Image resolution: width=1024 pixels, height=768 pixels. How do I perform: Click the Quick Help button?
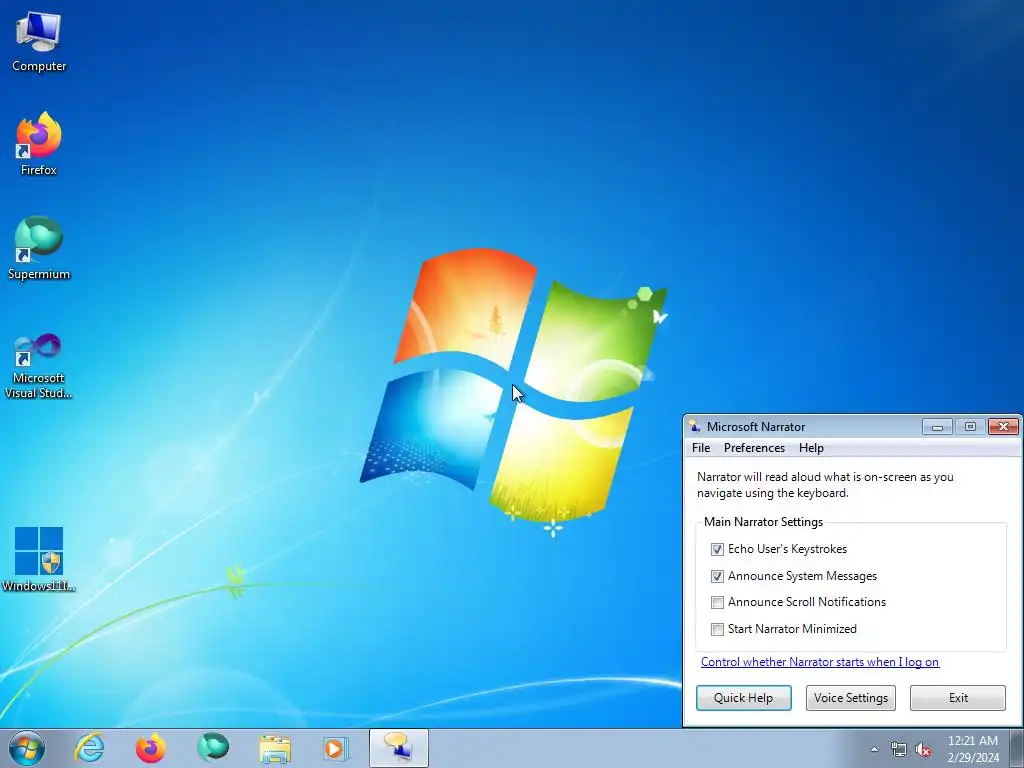click(743, 697)
